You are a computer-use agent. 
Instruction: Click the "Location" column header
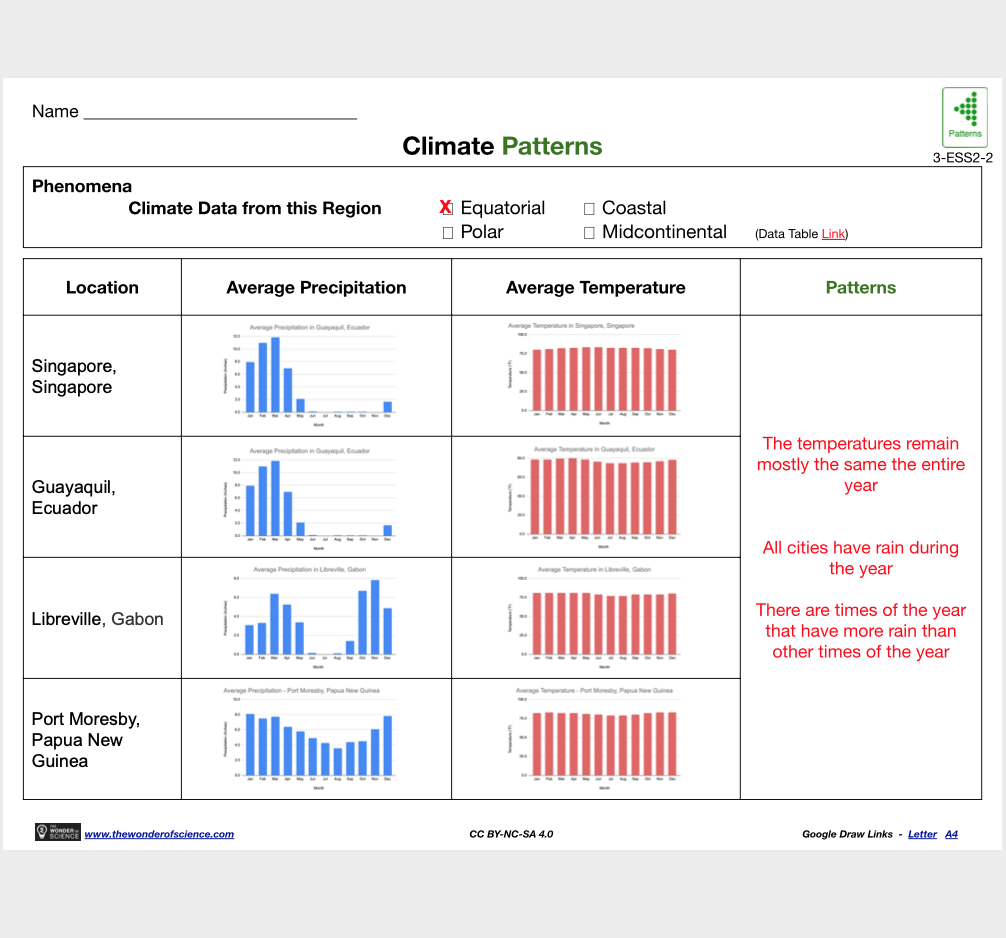coord(103,287)
